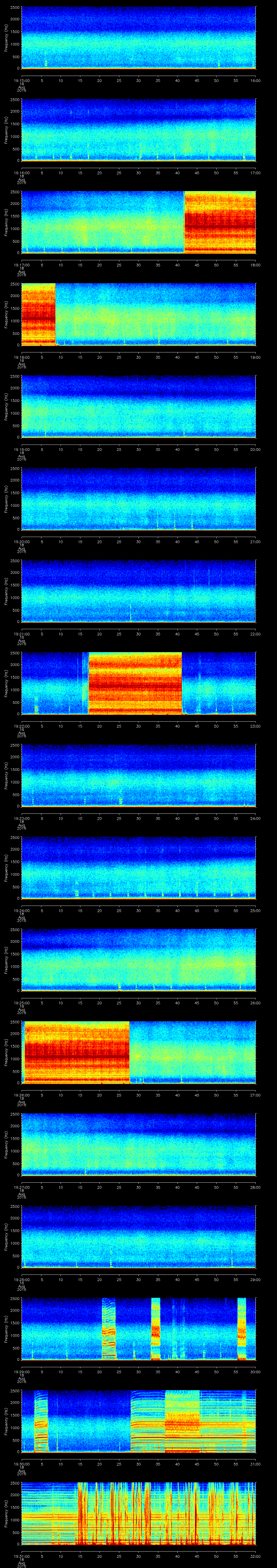The width and height of the screenshot is (277, 1568).
Task: Select the wide red band in the 19:22 spectrogram
Action: coord(135,683)
